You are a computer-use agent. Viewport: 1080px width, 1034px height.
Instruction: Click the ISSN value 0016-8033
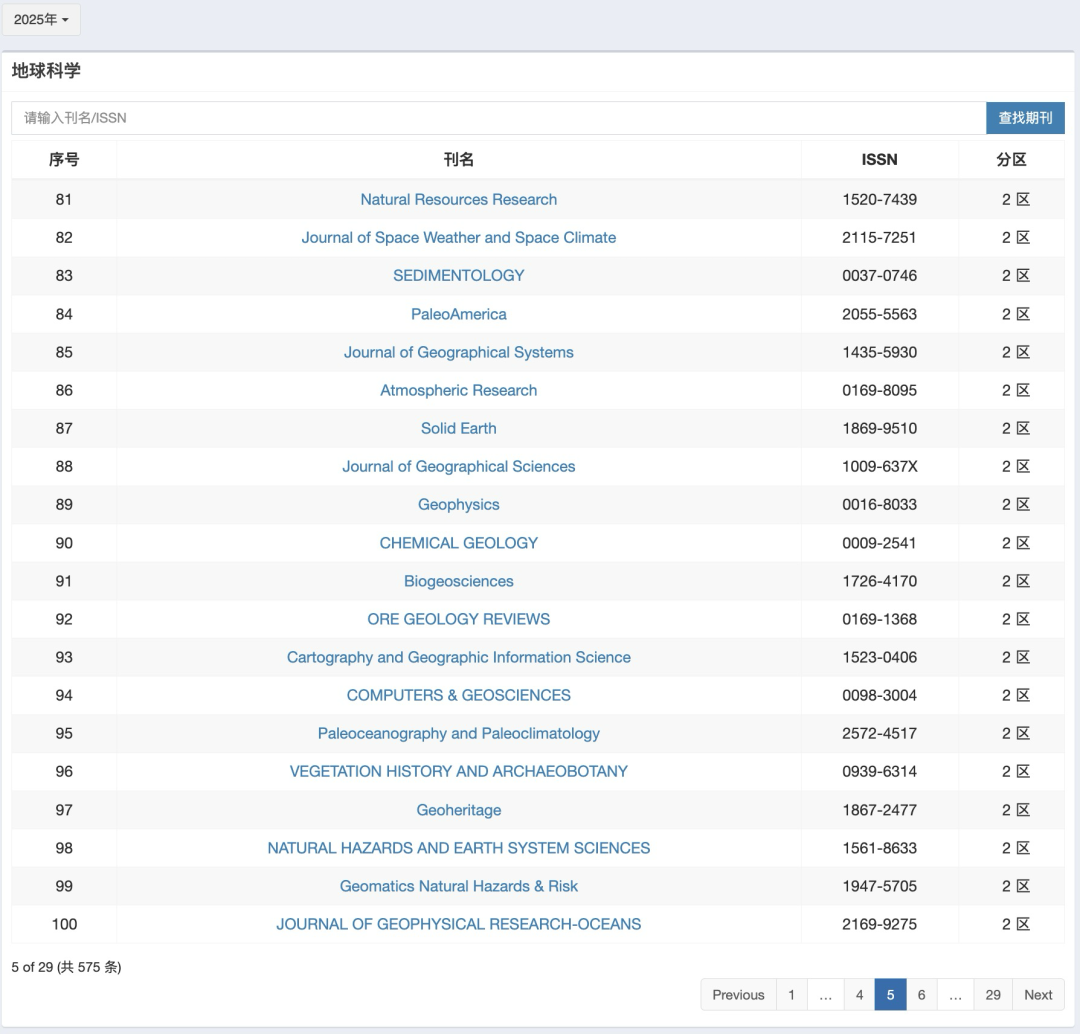pyautogui.click(x=880, y=504)
